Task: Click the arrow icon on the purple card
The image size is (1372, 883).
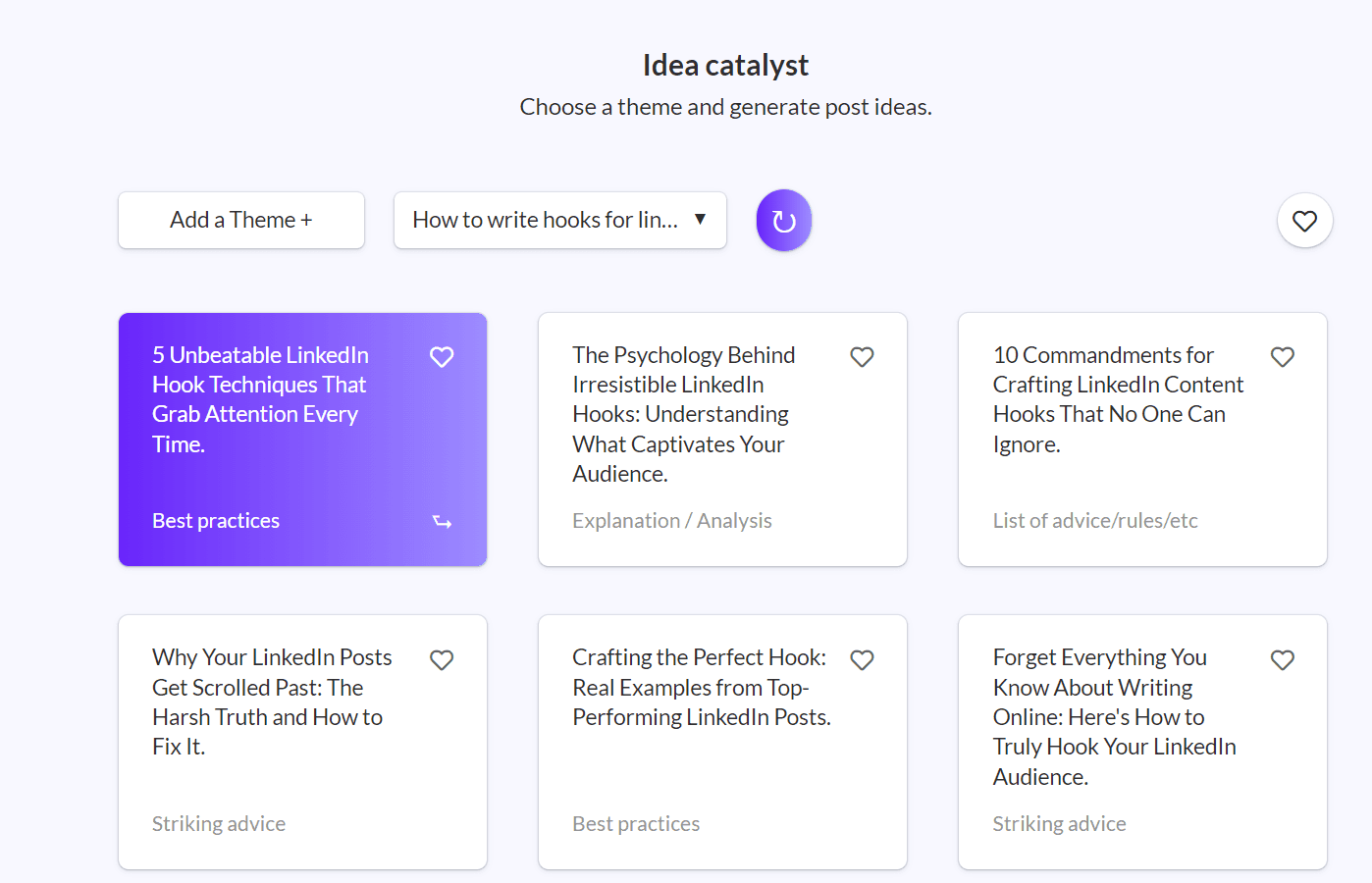Action: [x=443, y=522]
